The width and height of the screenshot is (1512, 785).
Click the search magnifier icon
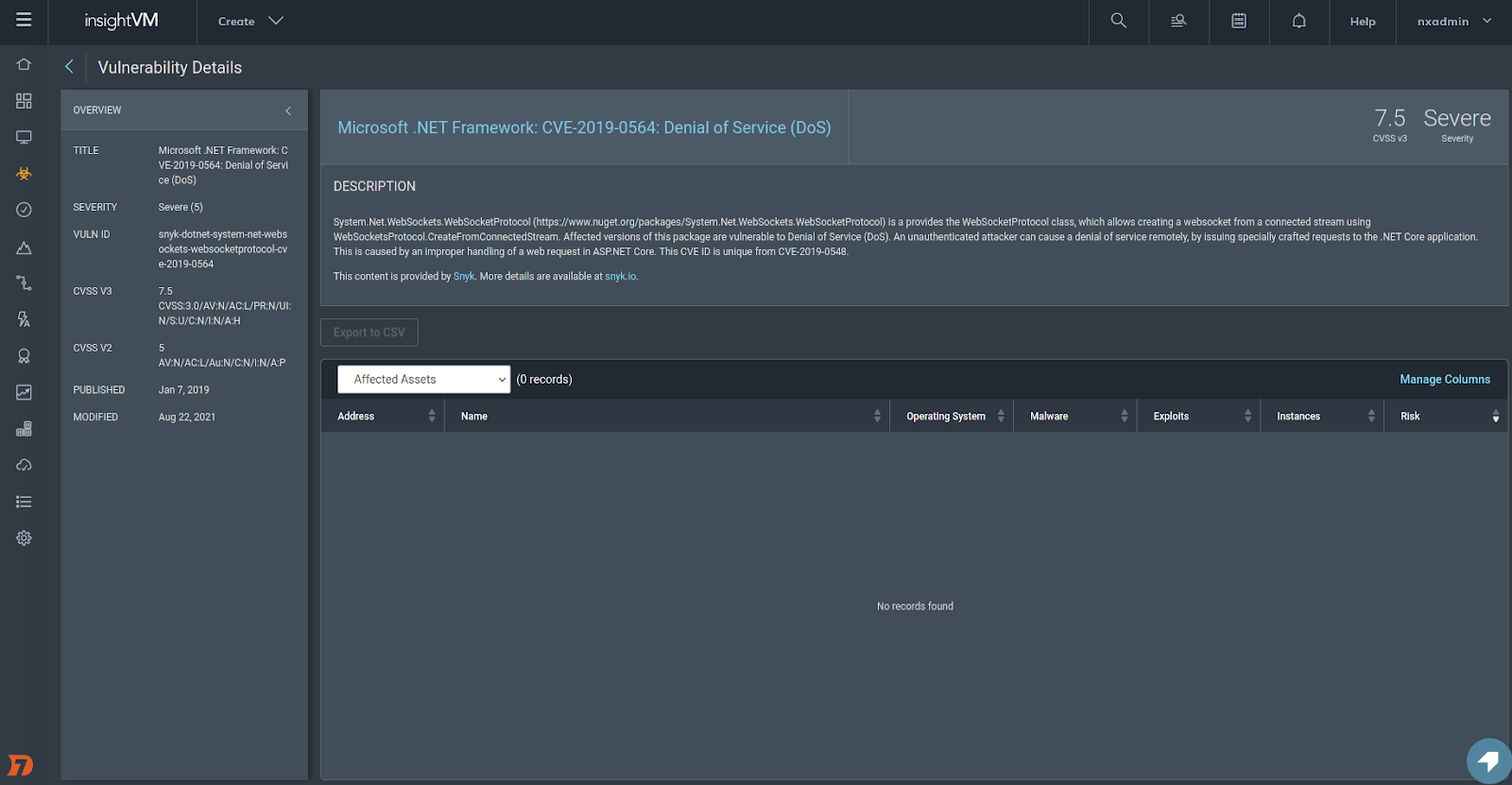[x=1118, y=21]
